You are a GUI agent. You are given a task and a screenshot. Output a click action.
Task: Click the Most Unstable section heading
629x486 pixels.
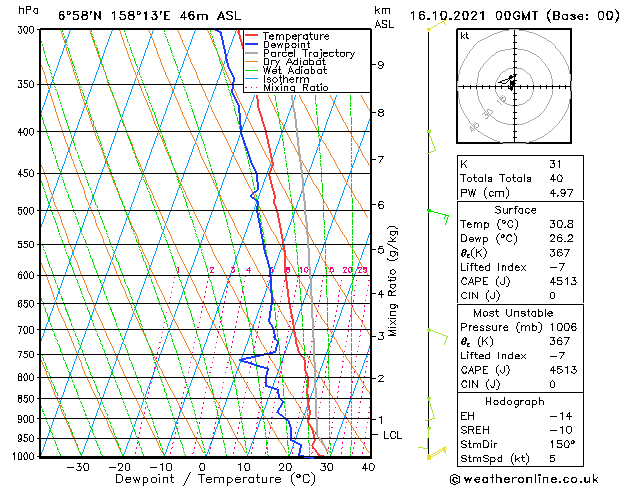(x=513, y=313)
